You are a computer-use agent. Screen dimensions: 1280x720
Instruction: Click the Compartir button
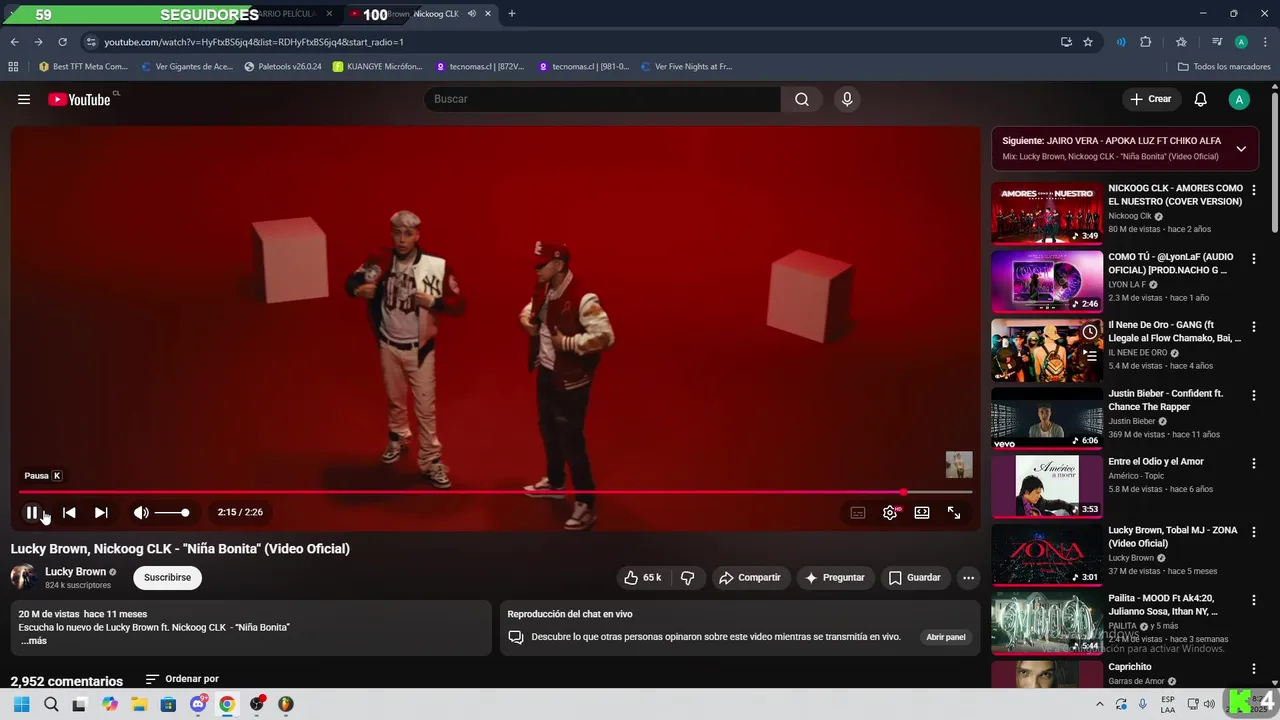(x=750, y=578)
